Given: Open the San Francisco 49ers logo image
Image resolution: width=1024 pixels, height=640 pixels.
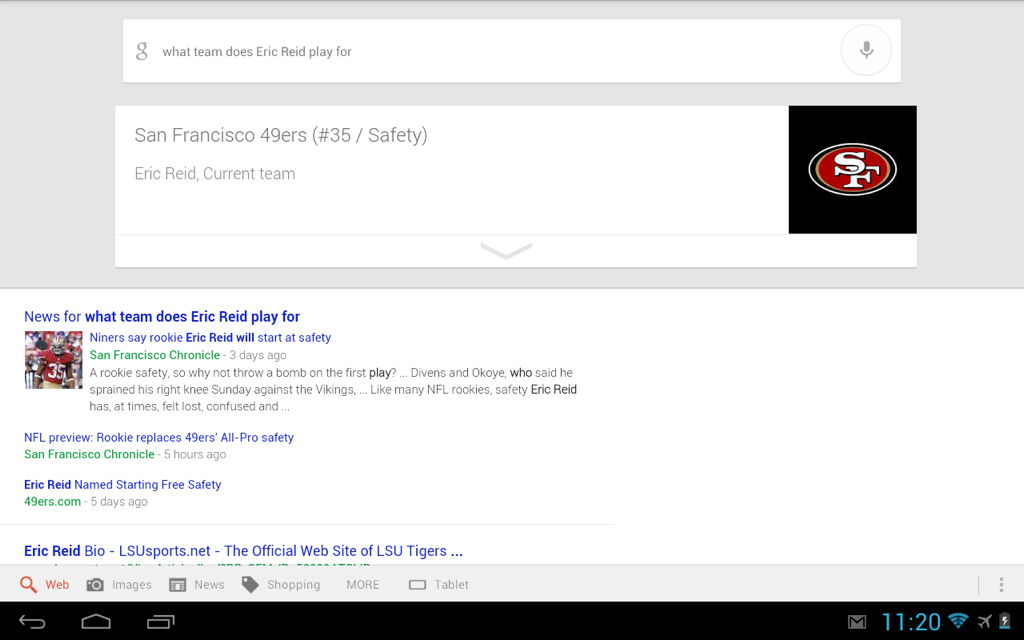Looking at the screenshot, I should click(852, 170).
